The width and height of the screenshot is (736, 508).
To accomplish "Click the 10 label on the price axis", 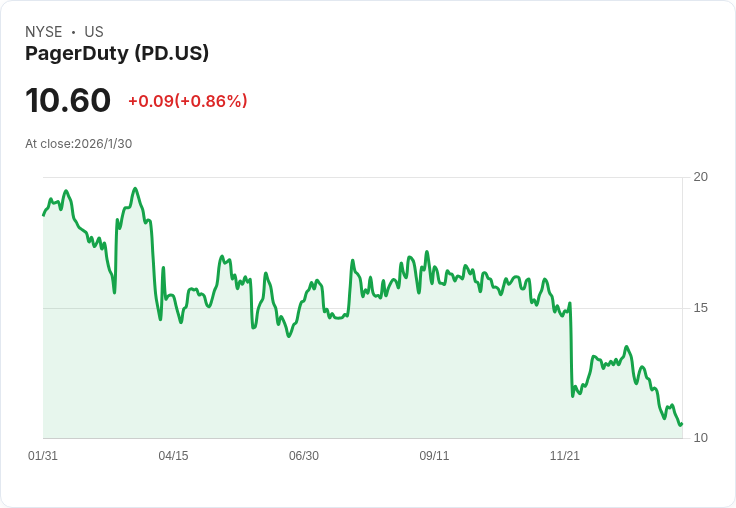I will tap(701, 438).
